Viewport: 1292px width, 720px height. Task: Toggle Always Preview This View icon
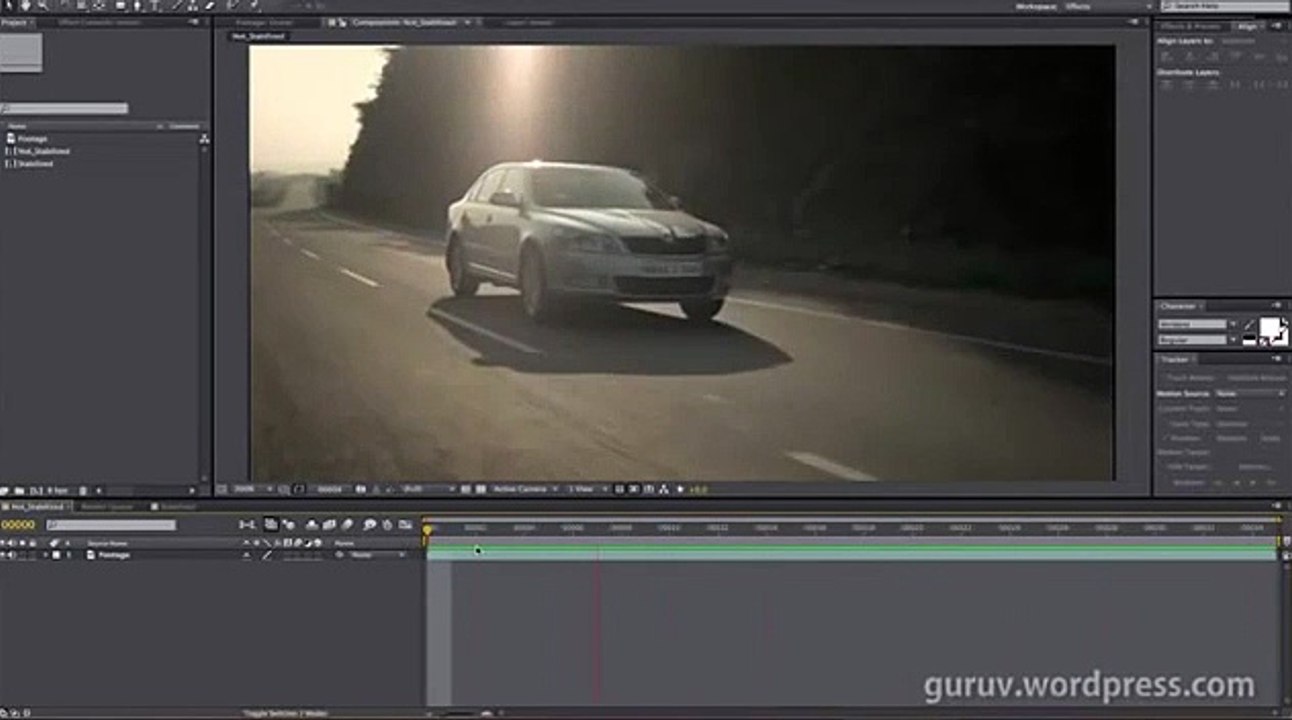coord(222,489)
